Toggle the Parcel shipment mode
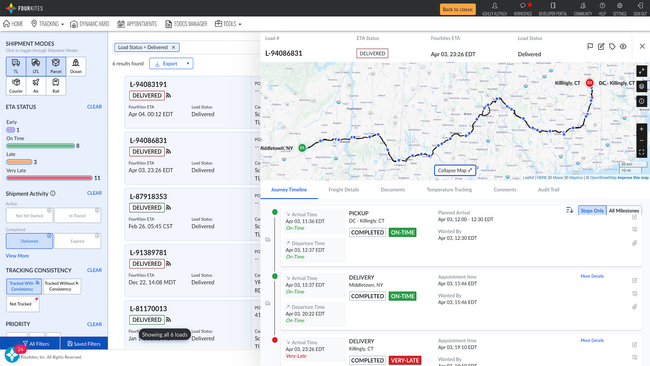The image size is (650, 366). tap(56, 66)
